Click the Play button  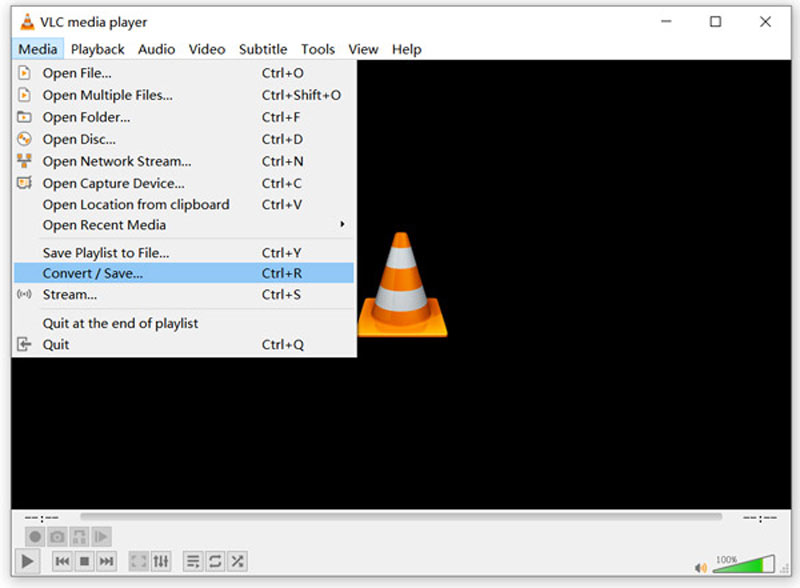pyautogui.click(x=27, y=560)
